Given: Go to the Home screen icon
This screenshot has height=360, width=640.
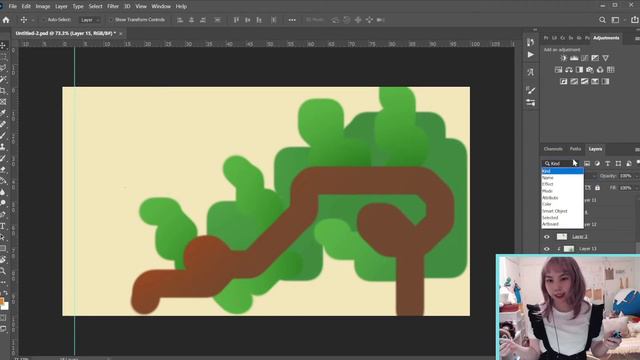Looking at the screenshot, I should click(x=6, y=20).
